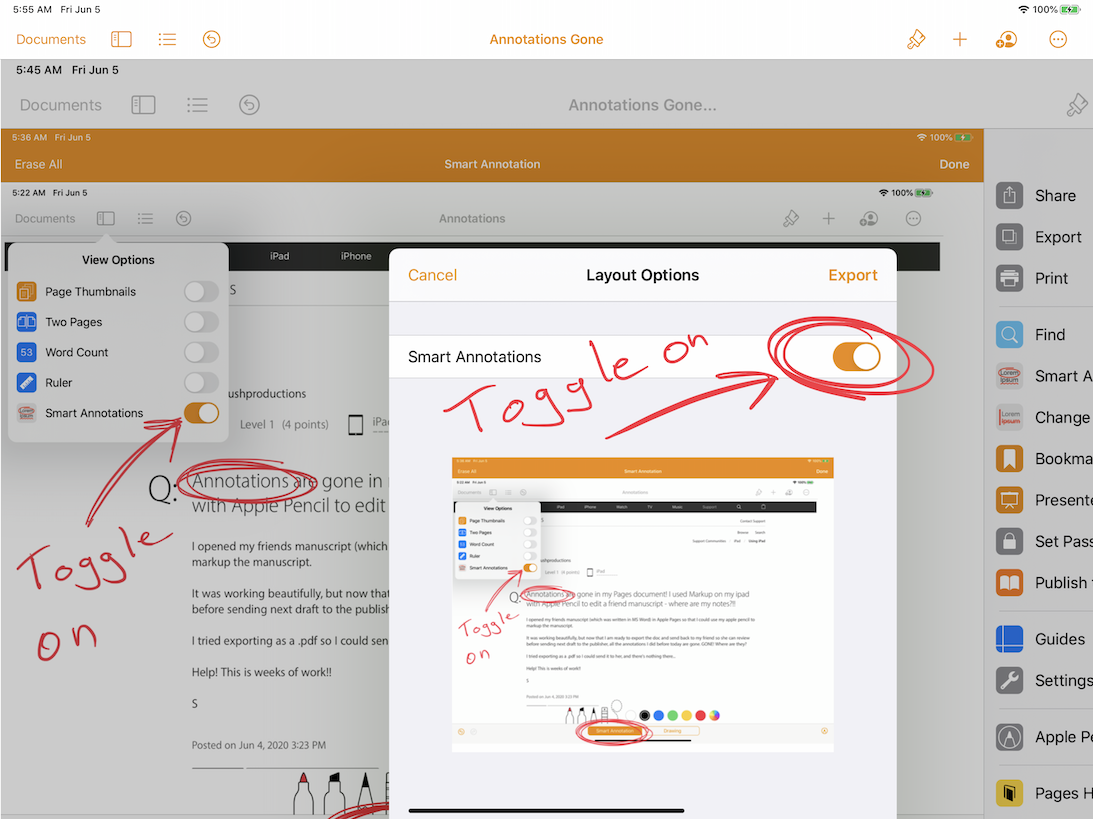Screen dimensions: 1093x819
Task: Tap the Change Tracking icon in the More menu
Action: coord(1009,417)
